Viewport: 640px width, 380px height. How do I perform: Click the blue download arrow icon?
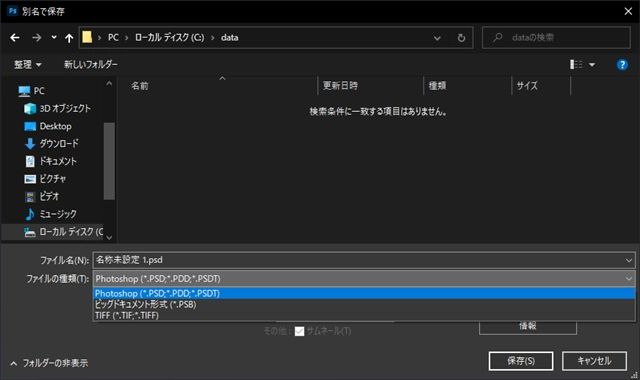[x=30, y=144]
